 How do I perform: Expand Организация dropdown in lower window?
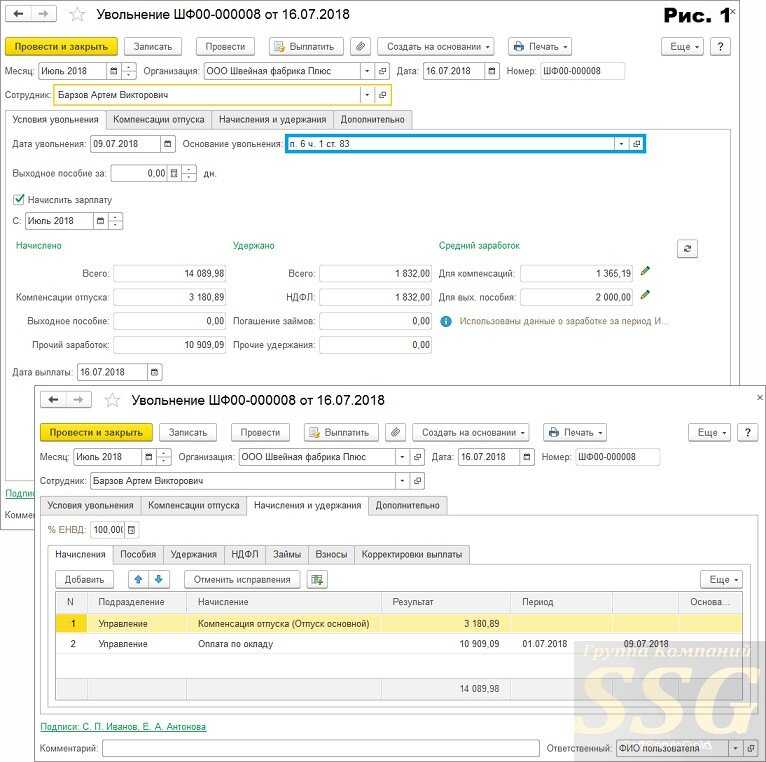(403, 457)
